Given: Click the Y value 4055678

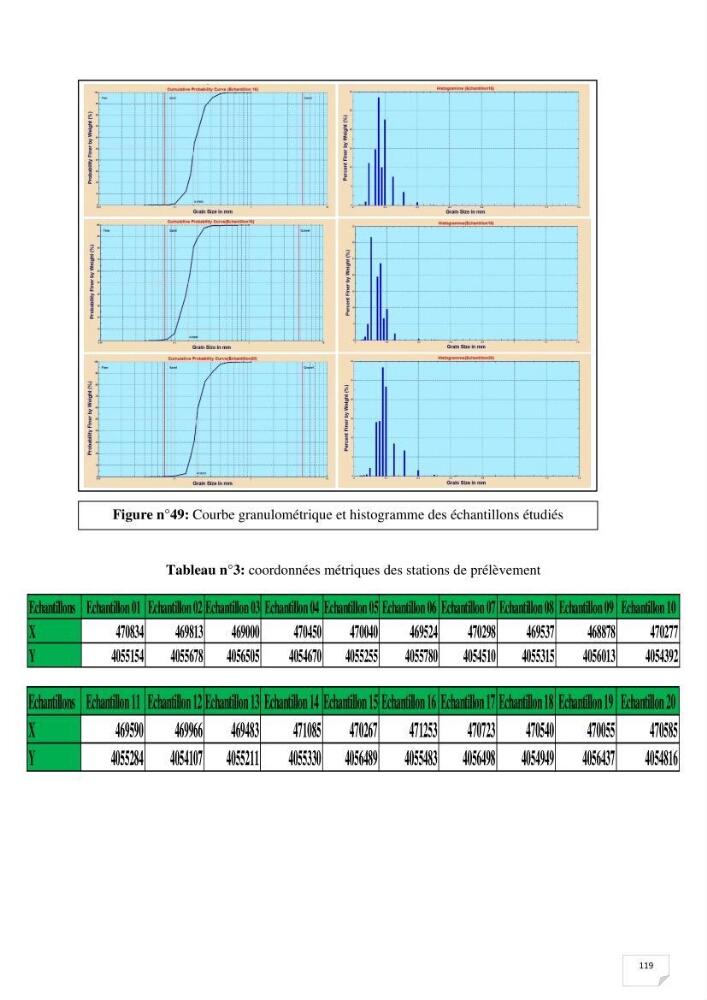Looking at the screenshot, I should (x=187, y=656).
